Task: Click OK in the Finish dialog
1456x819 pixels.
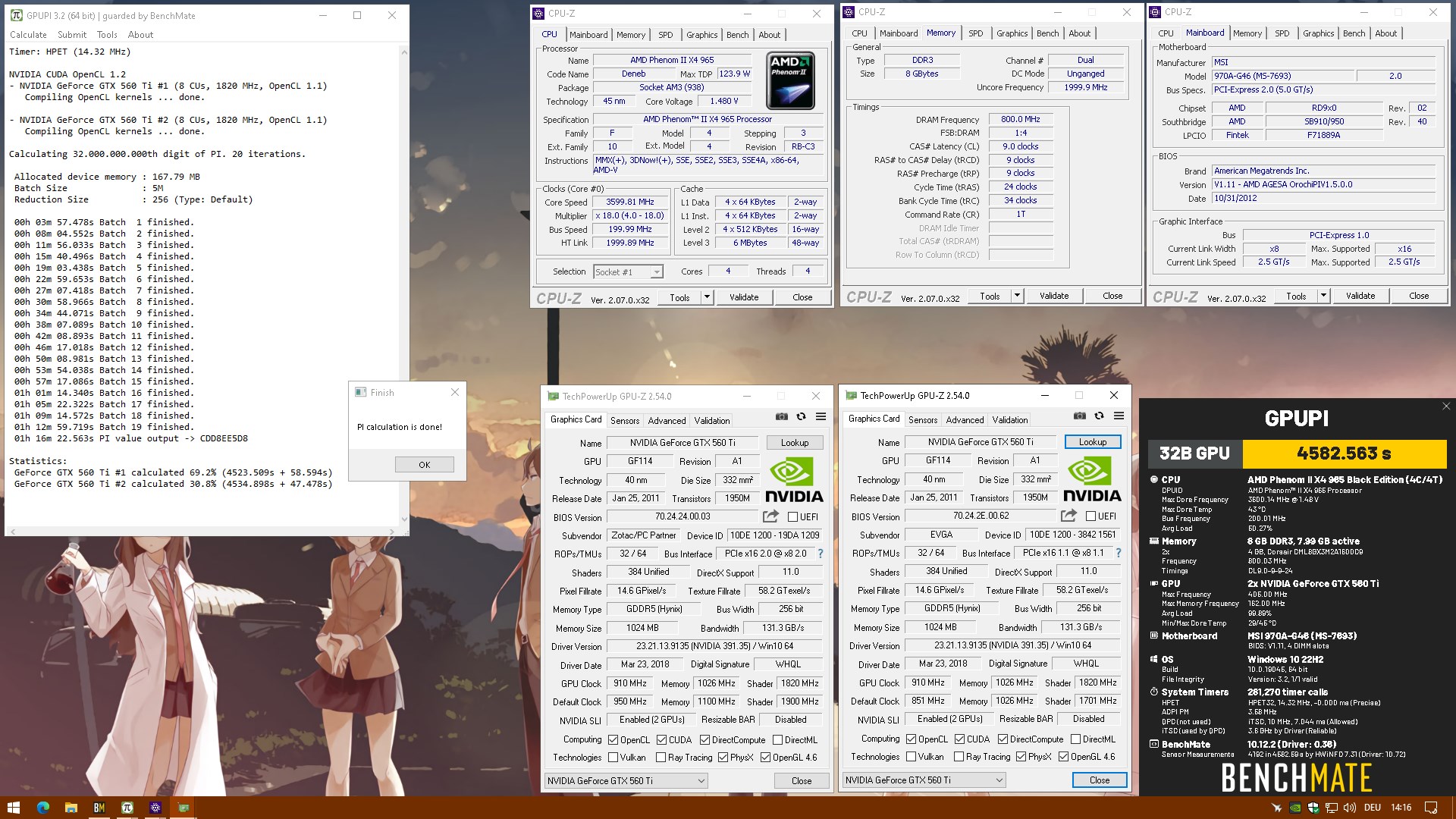Action: coord(424,465)
